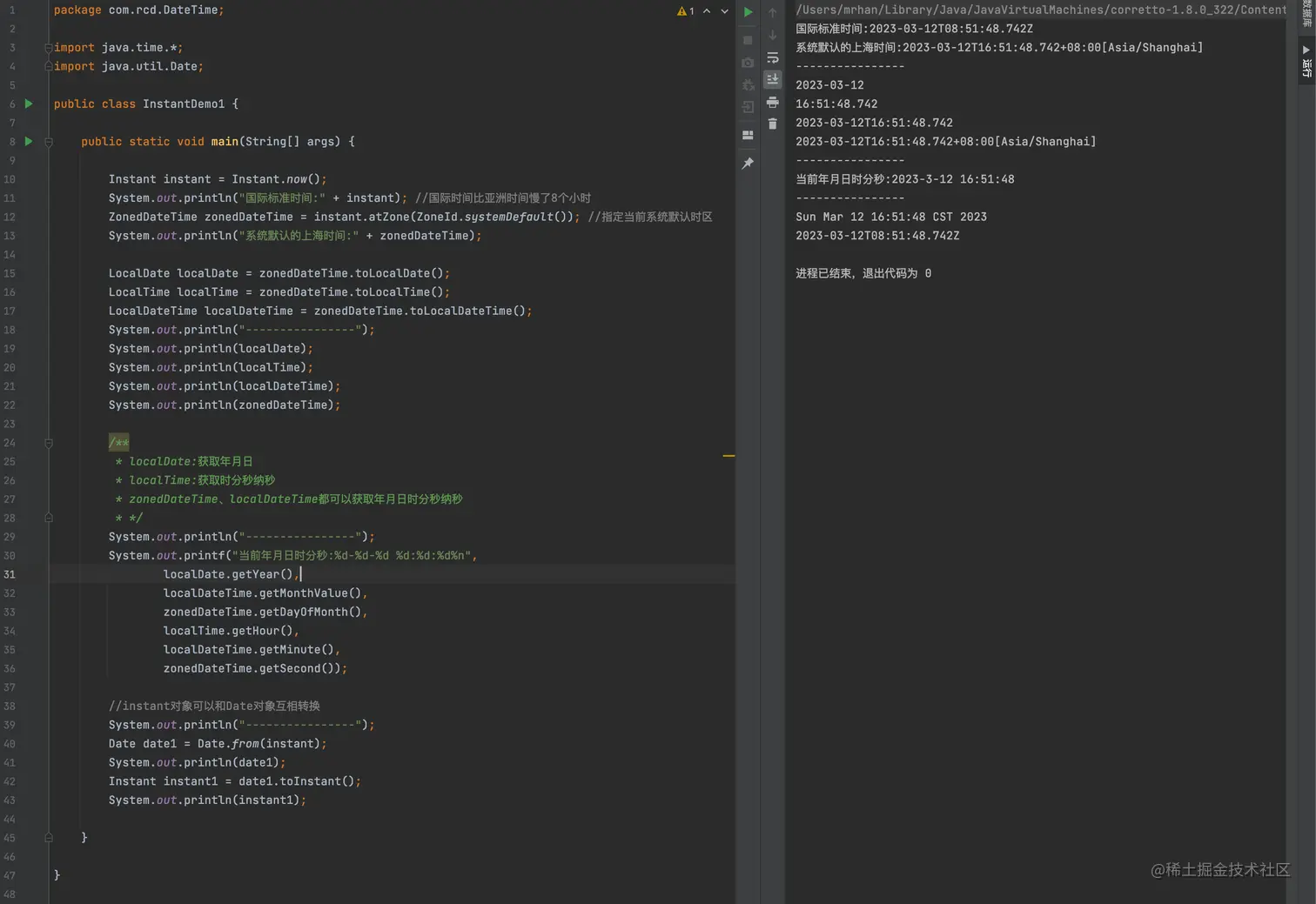The height and width of the screenshot is (904, 1316).
Task: Click the run gutter icon beside class InstantDemo1
Action: [29, 104]
